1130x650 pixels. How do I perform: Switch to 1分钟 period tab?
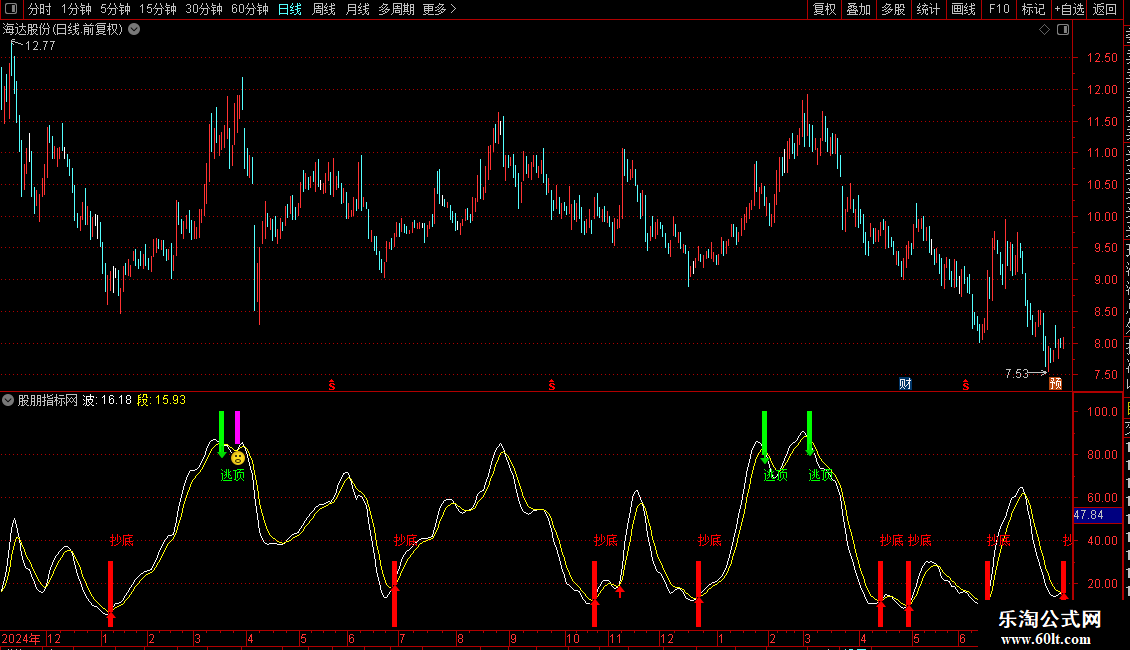(76, 9)
